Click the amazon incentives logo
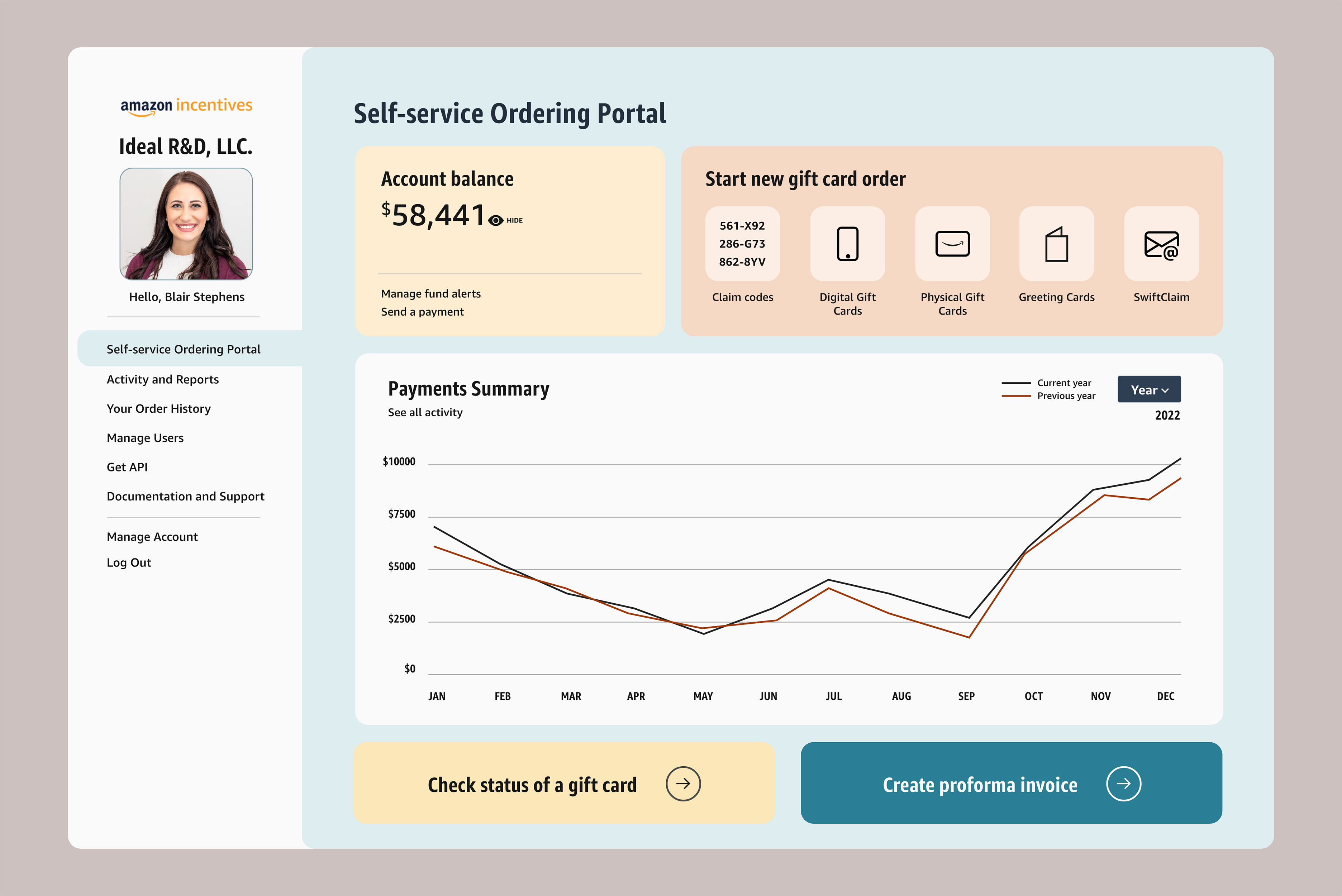1342x896 pixels. click(186, 106)
